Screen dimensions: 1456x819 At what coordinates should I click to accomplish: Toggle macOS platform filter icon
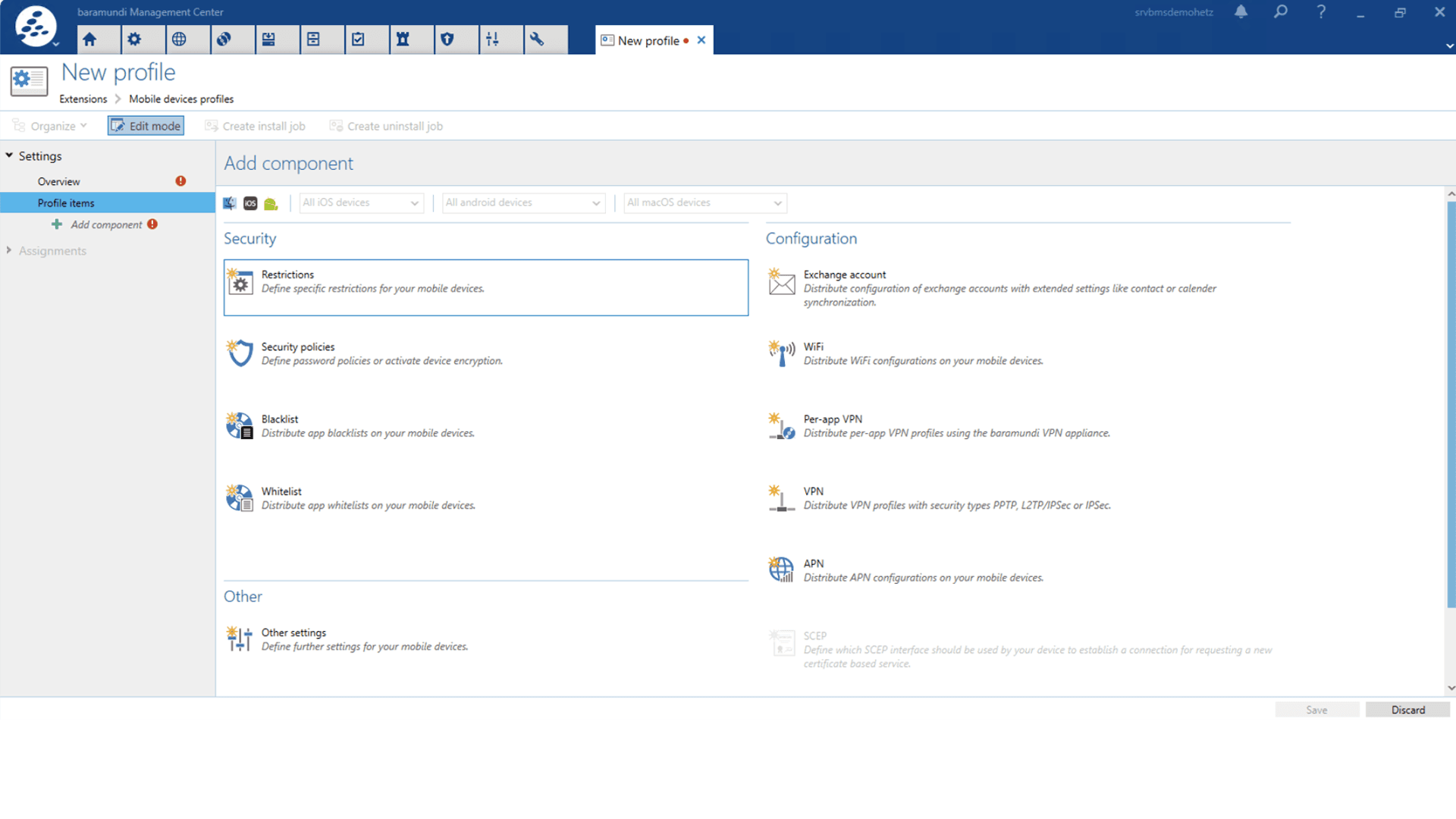click(x=230, y=203)
